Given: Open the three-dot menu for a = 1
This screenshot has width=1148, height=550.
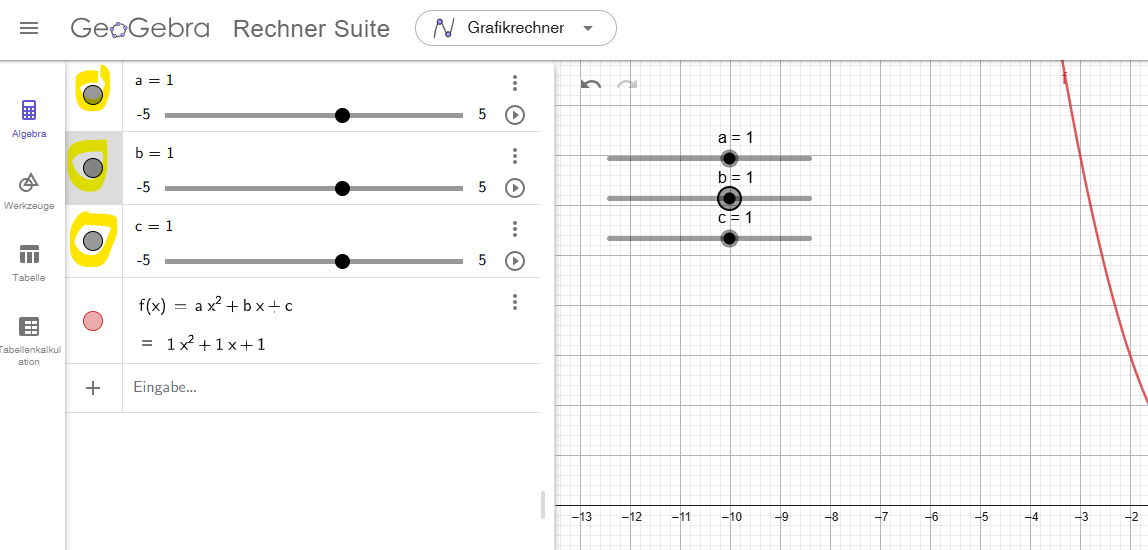Looking at the screenshot, I should tap(515, 83).
